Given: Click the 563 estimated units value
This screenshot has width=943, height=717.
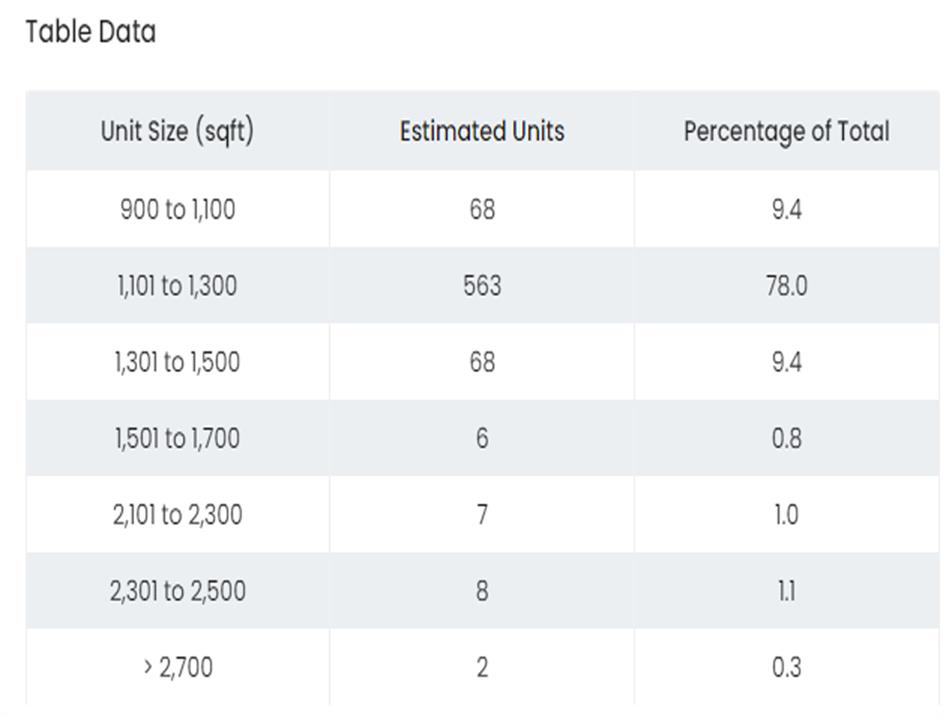Looking at the screenshot, I should click(x=481, y=286).
